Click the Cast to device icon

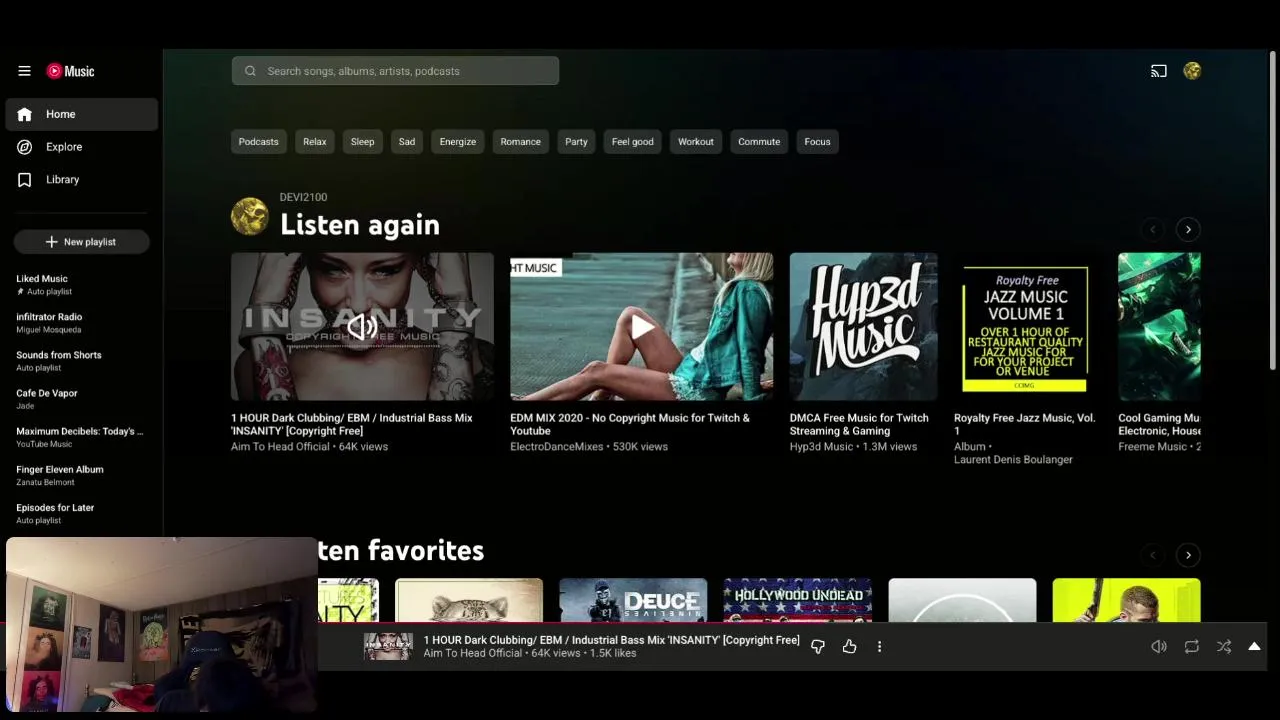point(1159,71)
